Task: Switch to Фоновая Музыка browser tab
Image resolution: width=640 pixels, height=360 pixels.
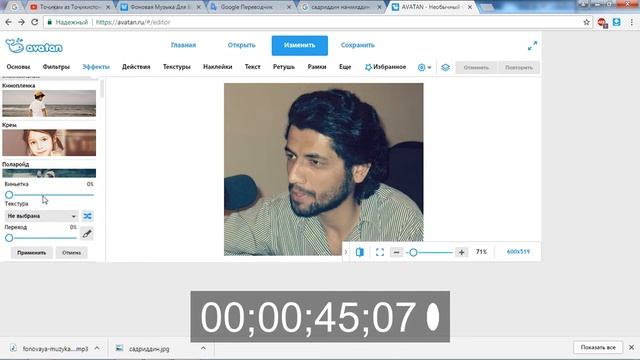Action: 159,7
